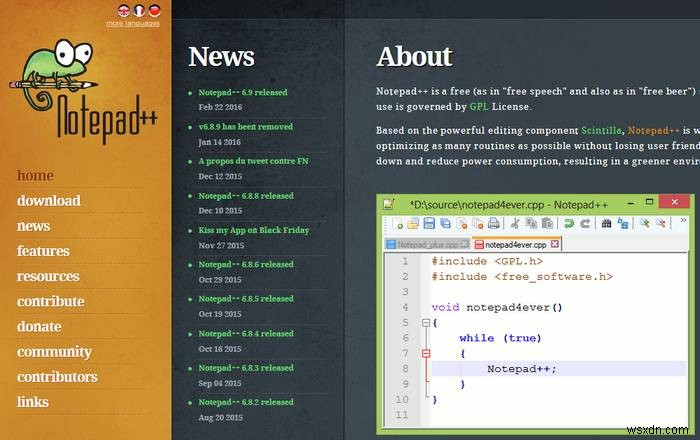
Task: Click the About heading
Action: coord(414,57)
